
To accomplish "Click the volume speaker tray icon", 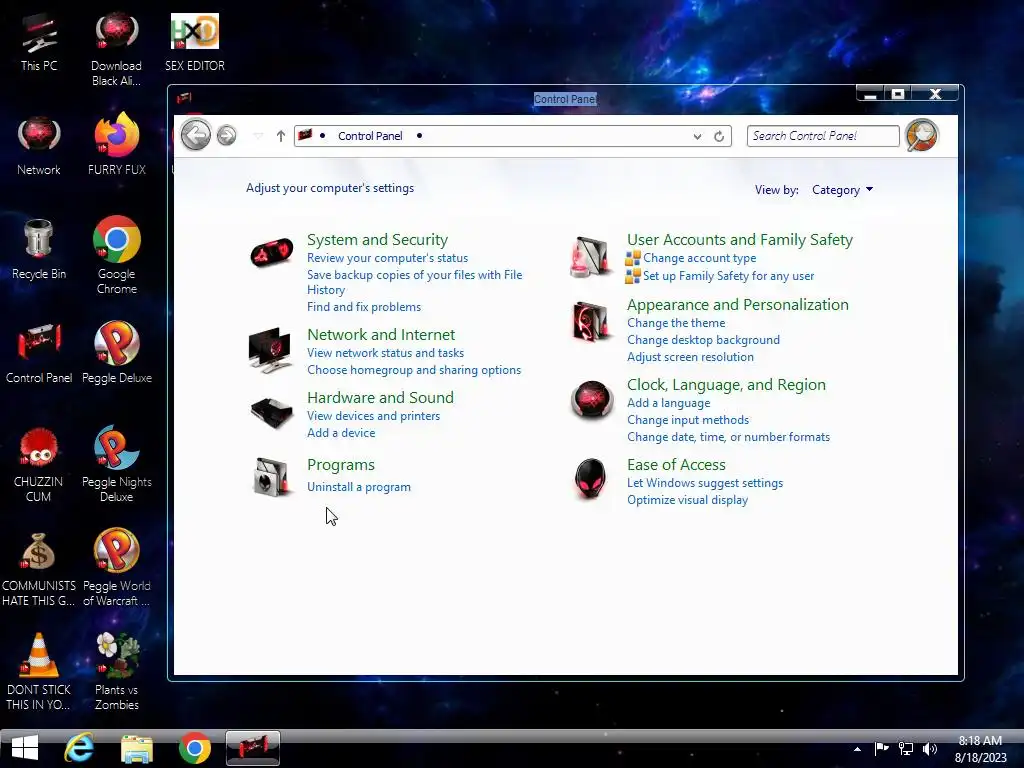I will coord(929,749).
